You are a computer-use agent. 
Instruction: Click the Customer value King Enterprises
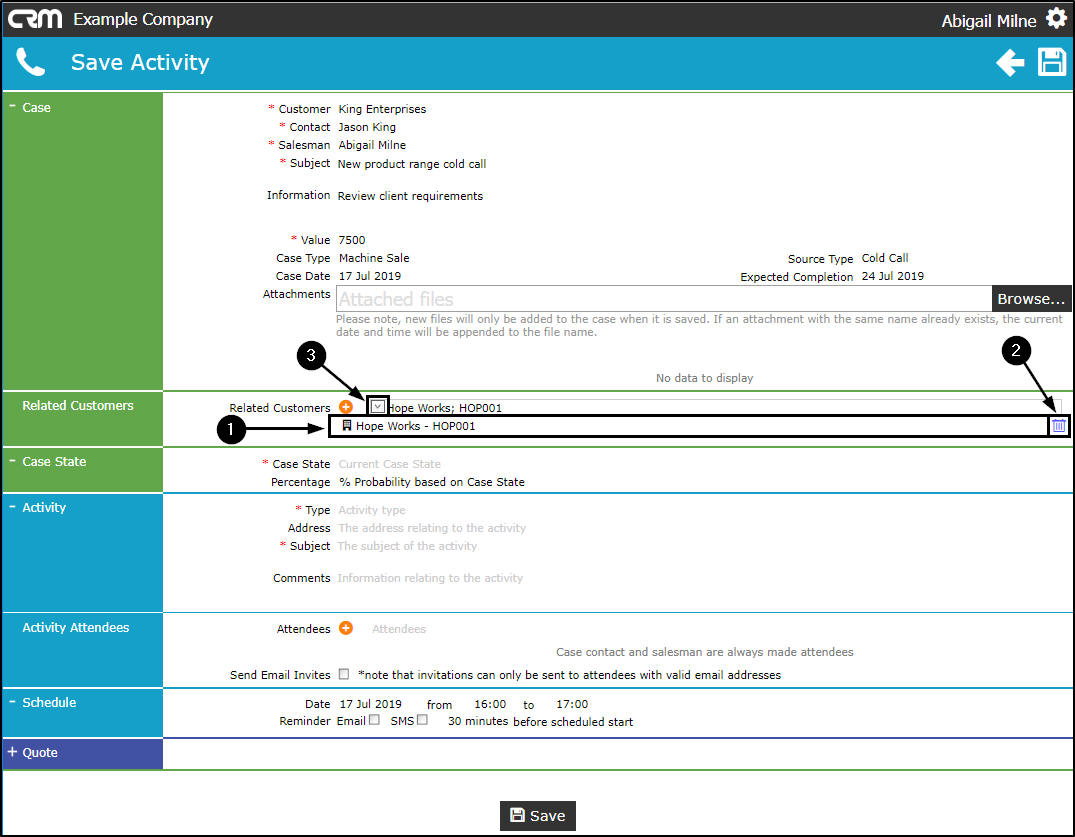[x=382, y=109]
